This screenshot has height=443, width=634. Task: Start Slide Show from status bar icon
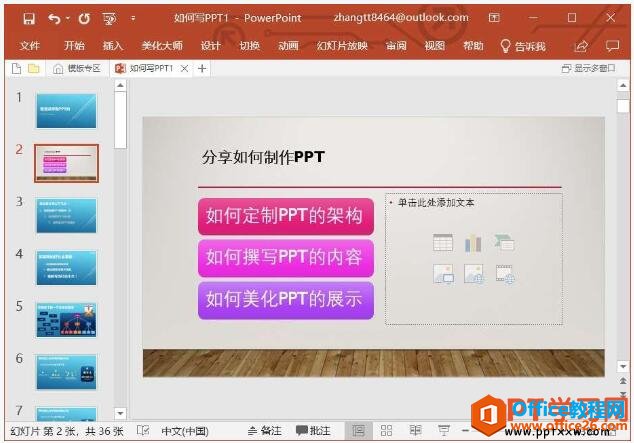(444, 431)
